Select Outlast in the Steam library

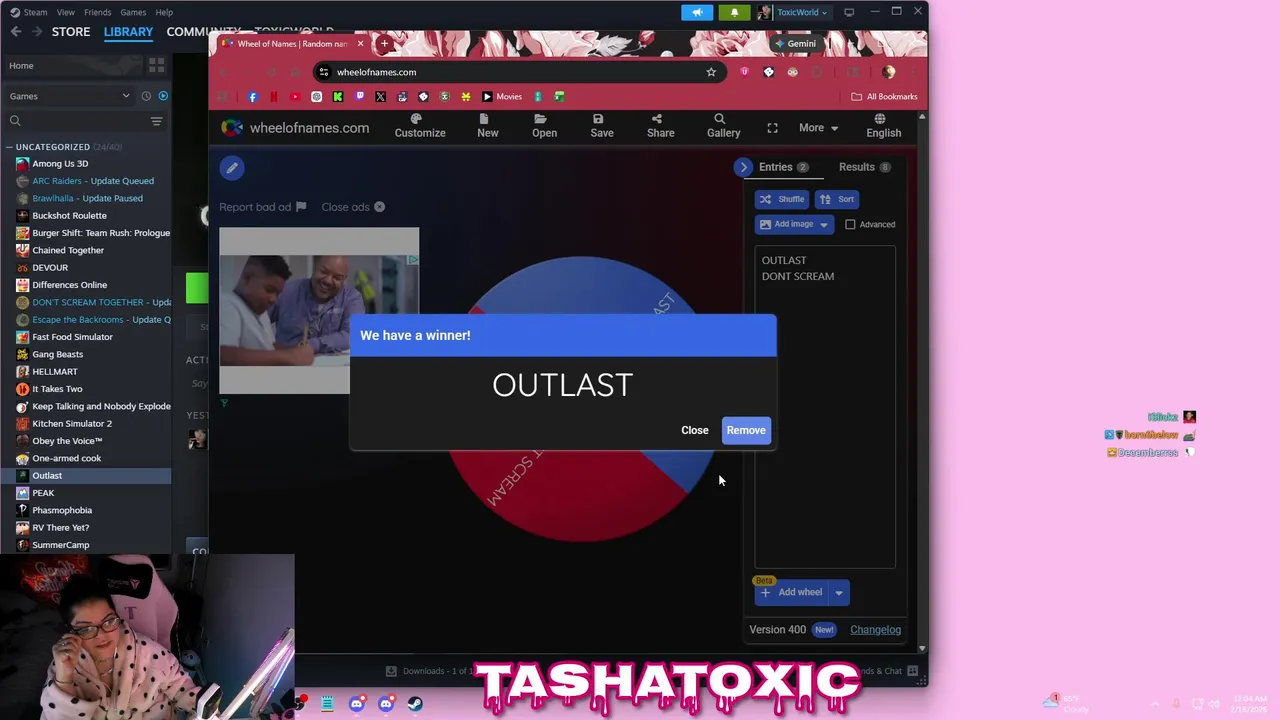click(x=86, y=476)
